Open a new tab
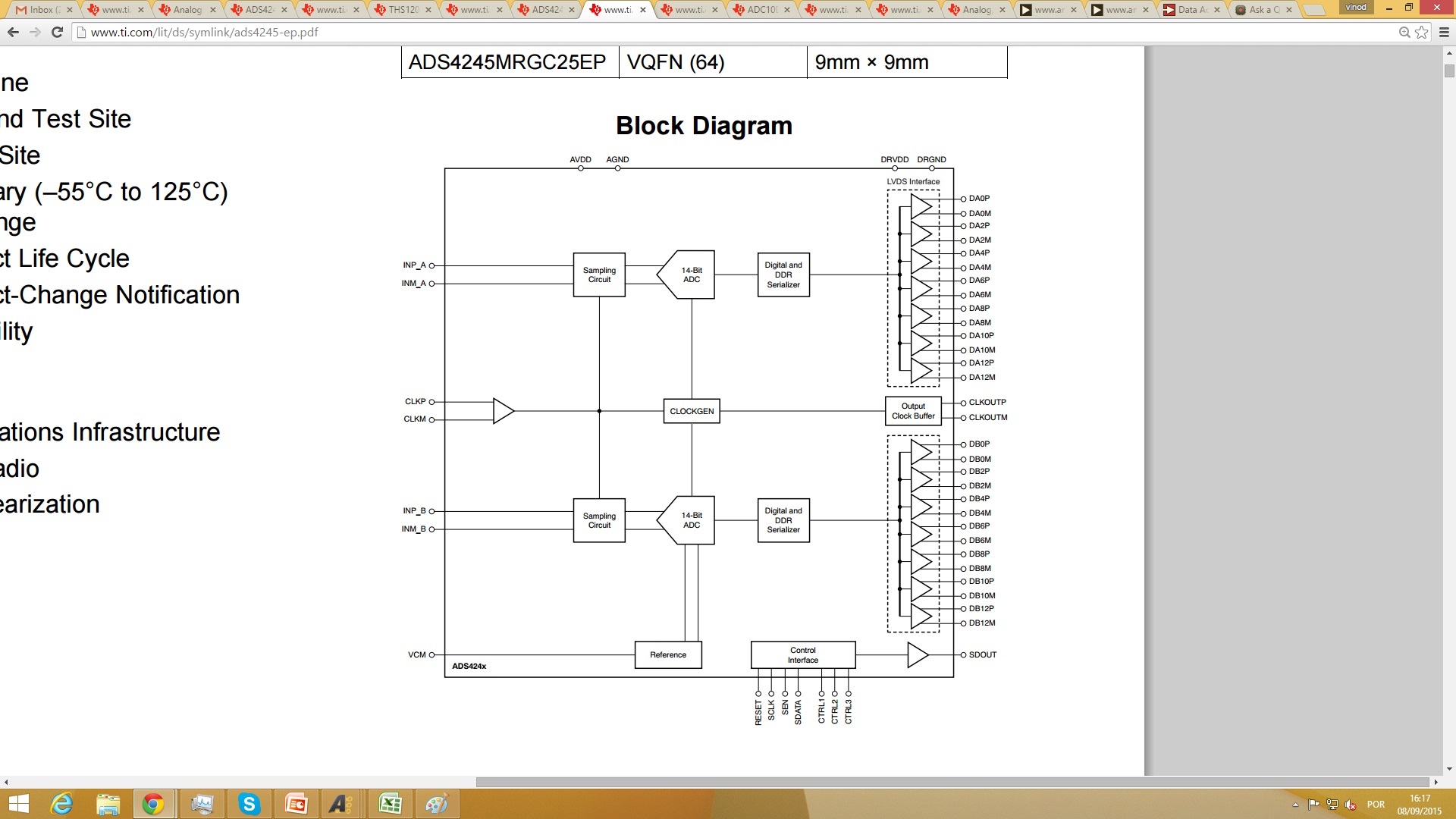The width and height of the screenshot is (1456, 819). [1314, 10]
